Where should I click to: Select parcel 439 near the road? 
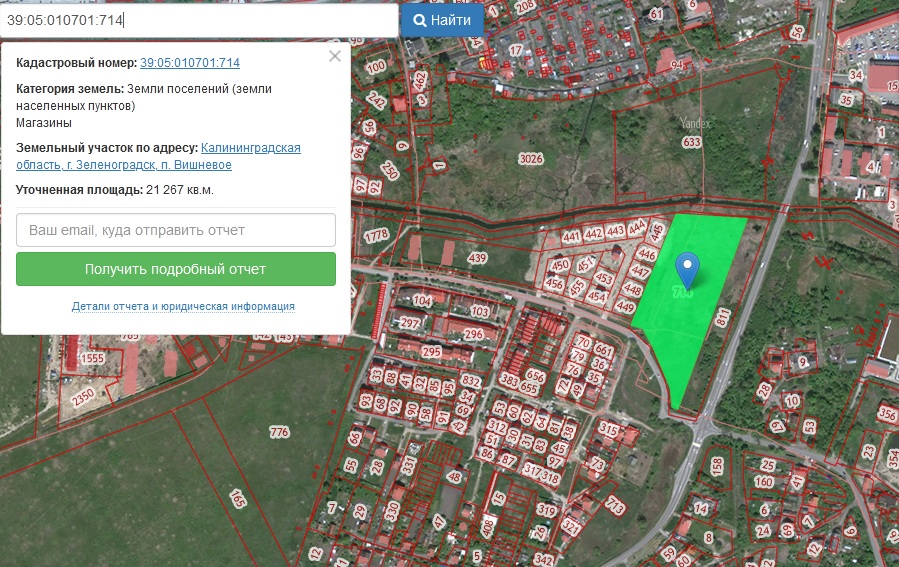(477, 259)
